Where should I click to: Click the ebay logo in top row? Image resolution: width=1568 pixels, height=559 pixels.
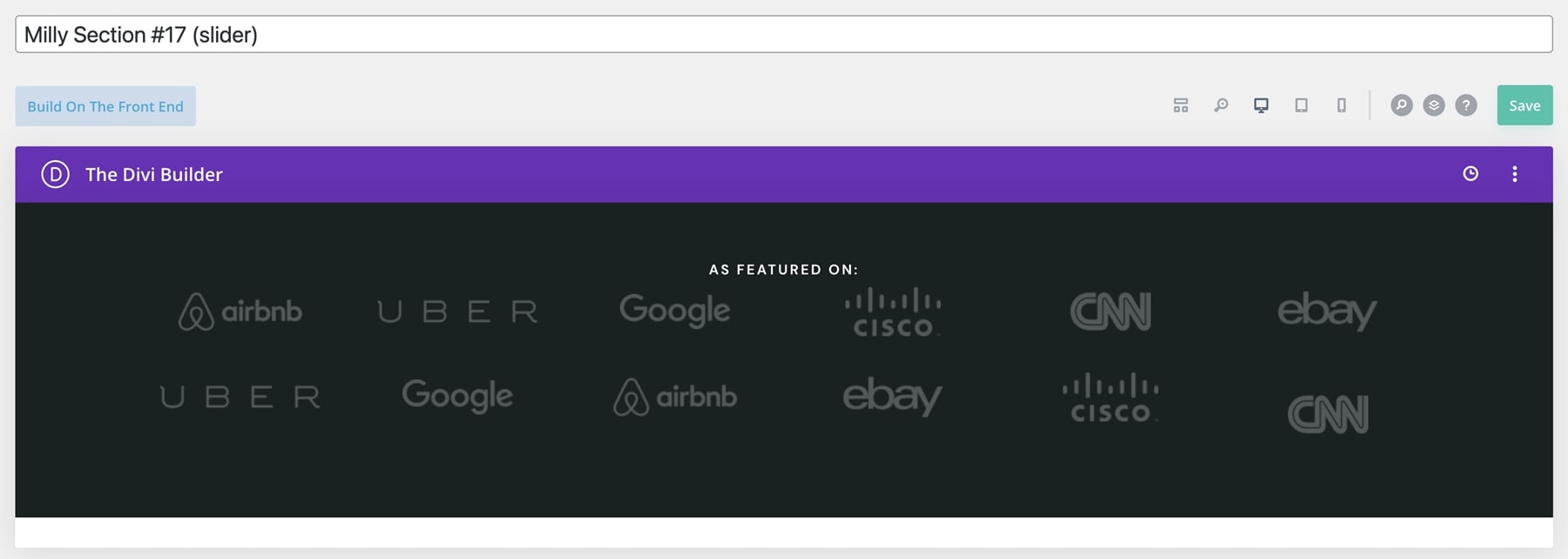tap(1328, 312)
